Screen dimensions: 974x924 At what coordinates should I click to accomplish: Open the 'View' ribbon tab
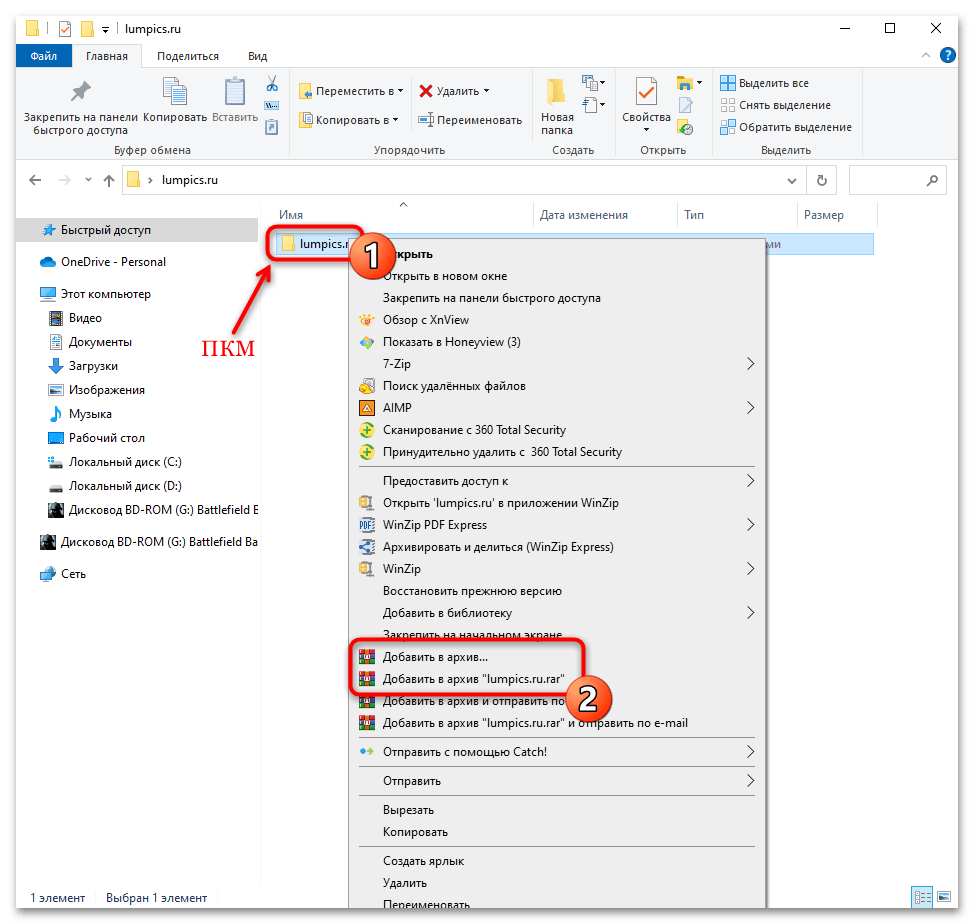257,56
